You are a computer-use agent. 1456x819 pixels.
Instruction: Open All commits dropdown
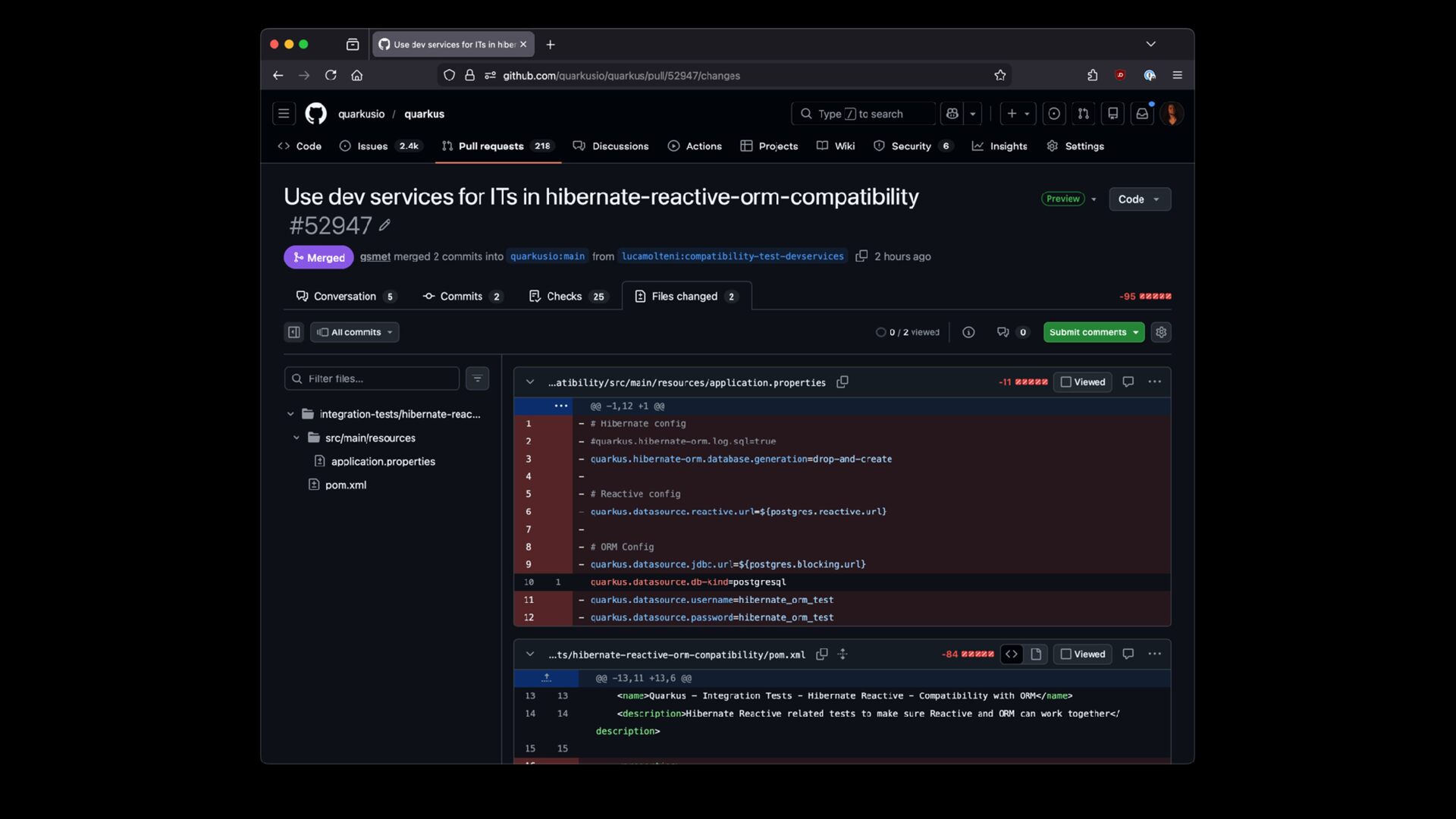click(355, 332)
